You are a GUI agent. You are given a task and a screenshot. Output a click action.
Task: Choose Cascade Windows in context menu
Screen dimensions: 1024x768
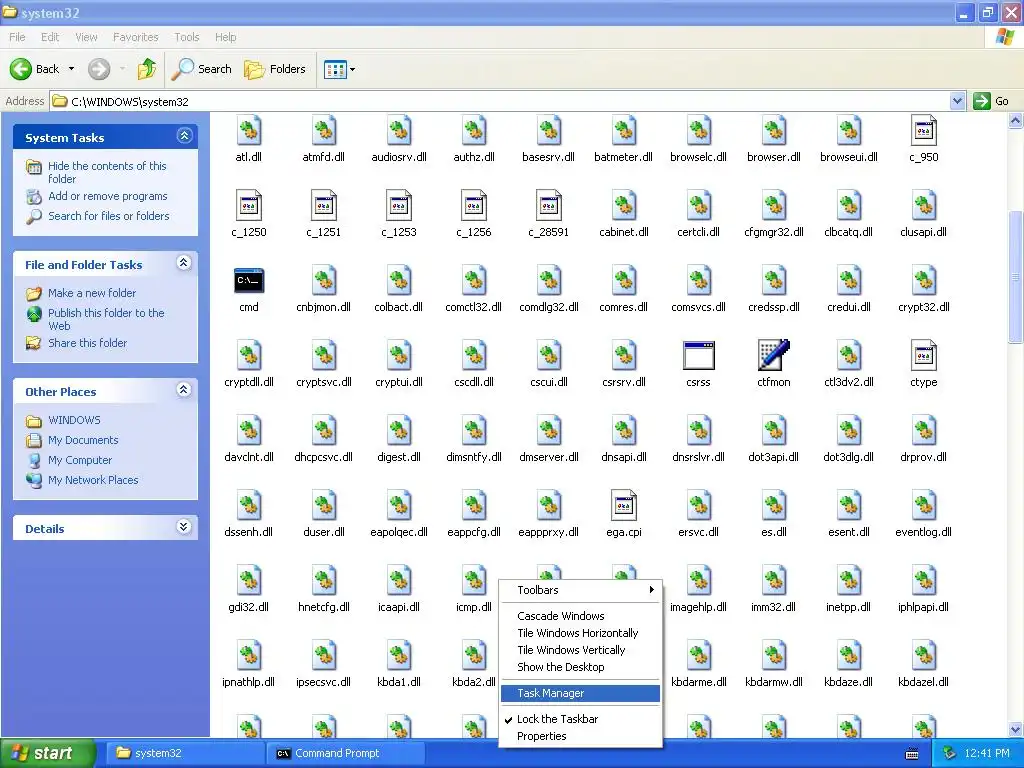tap(581, 616)
